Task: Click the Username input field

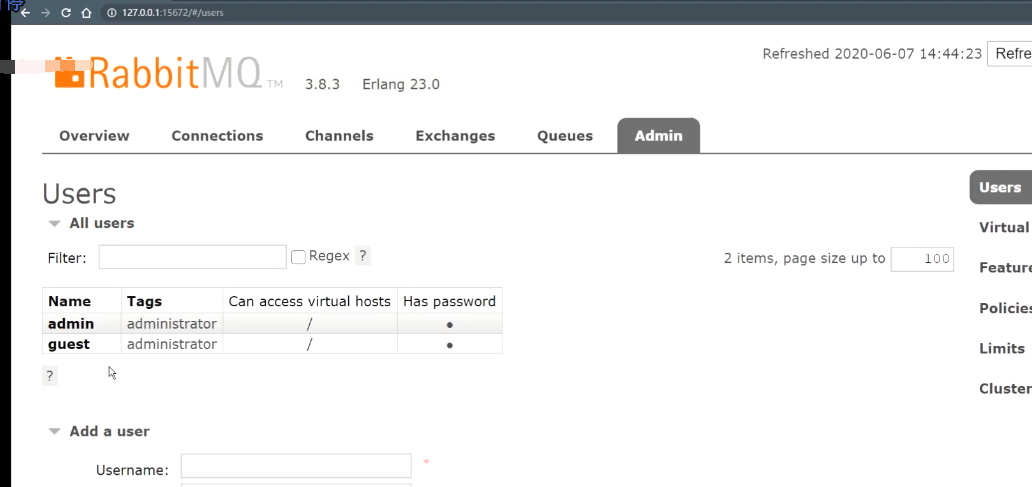Action: 296,466
